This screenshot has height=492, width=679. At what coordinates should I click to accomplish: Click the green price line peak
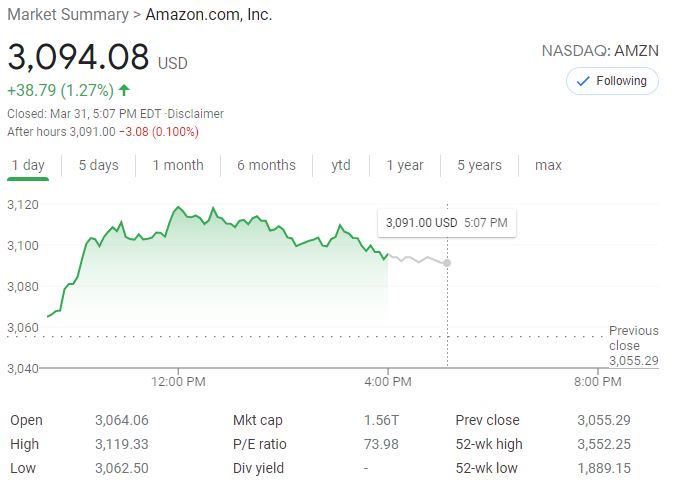178,207
